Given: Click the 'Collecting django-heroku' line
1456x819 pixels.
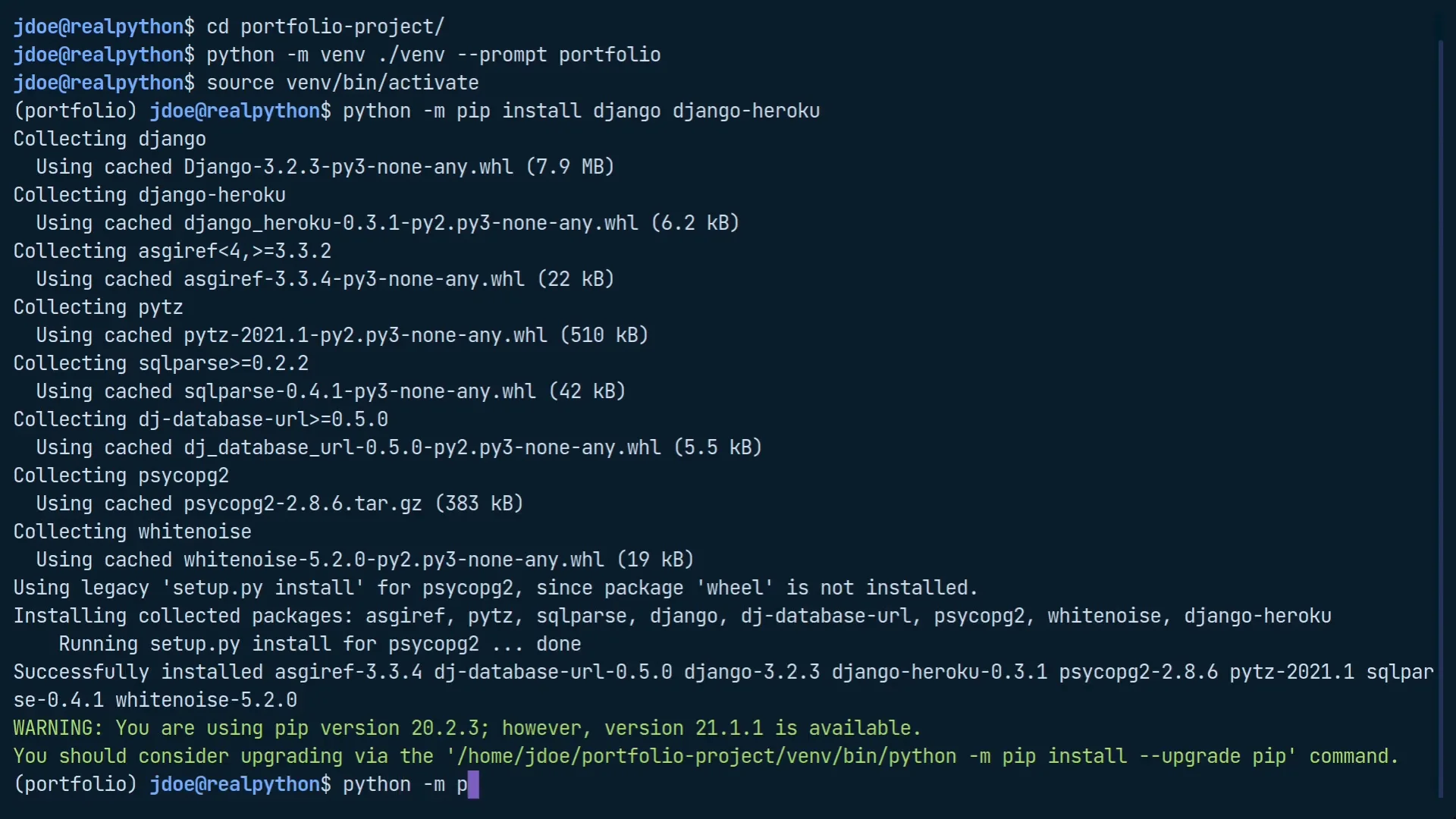Looking at the screenshot, I should point(149,195).
